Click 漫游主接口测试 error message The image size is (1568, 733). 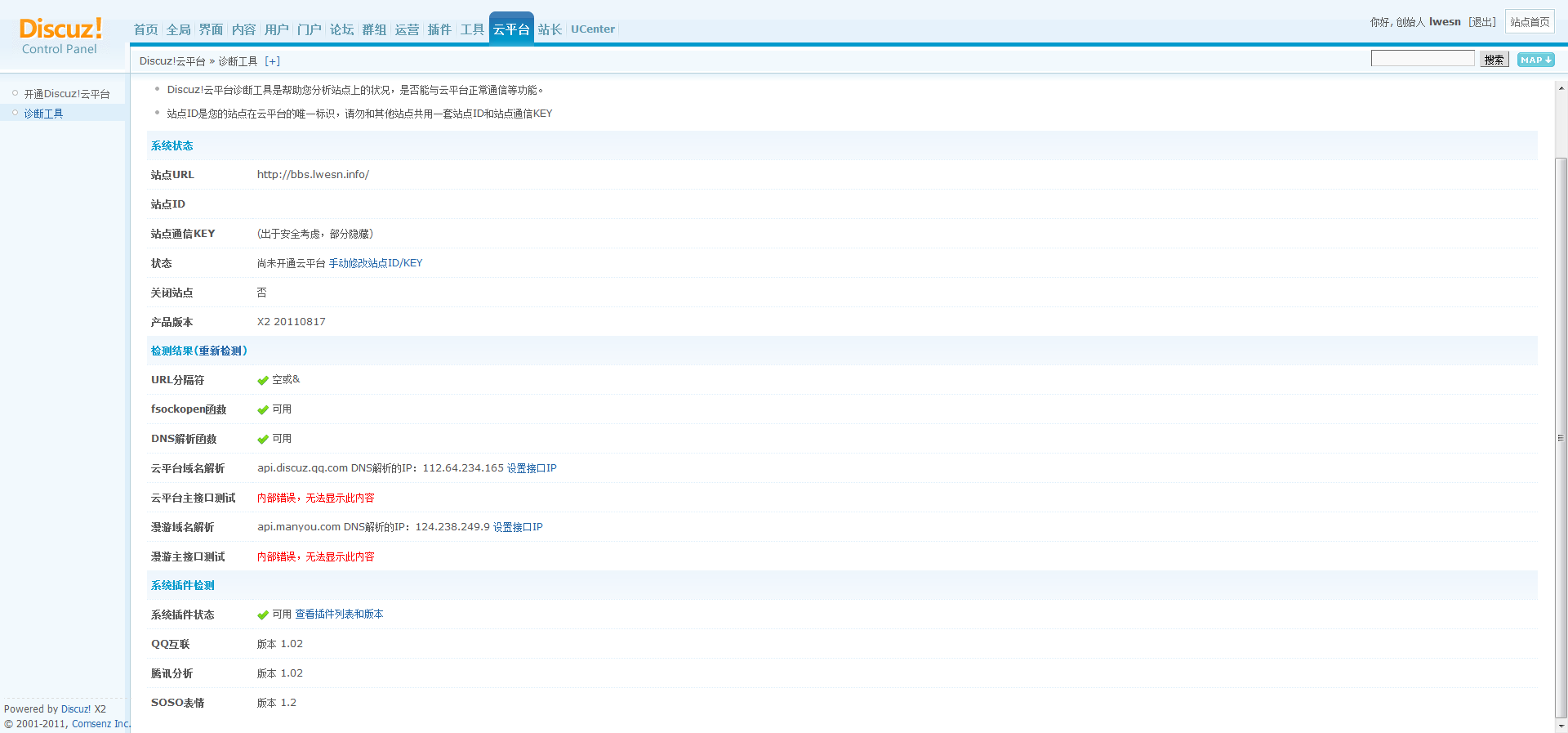coord(316,556)
